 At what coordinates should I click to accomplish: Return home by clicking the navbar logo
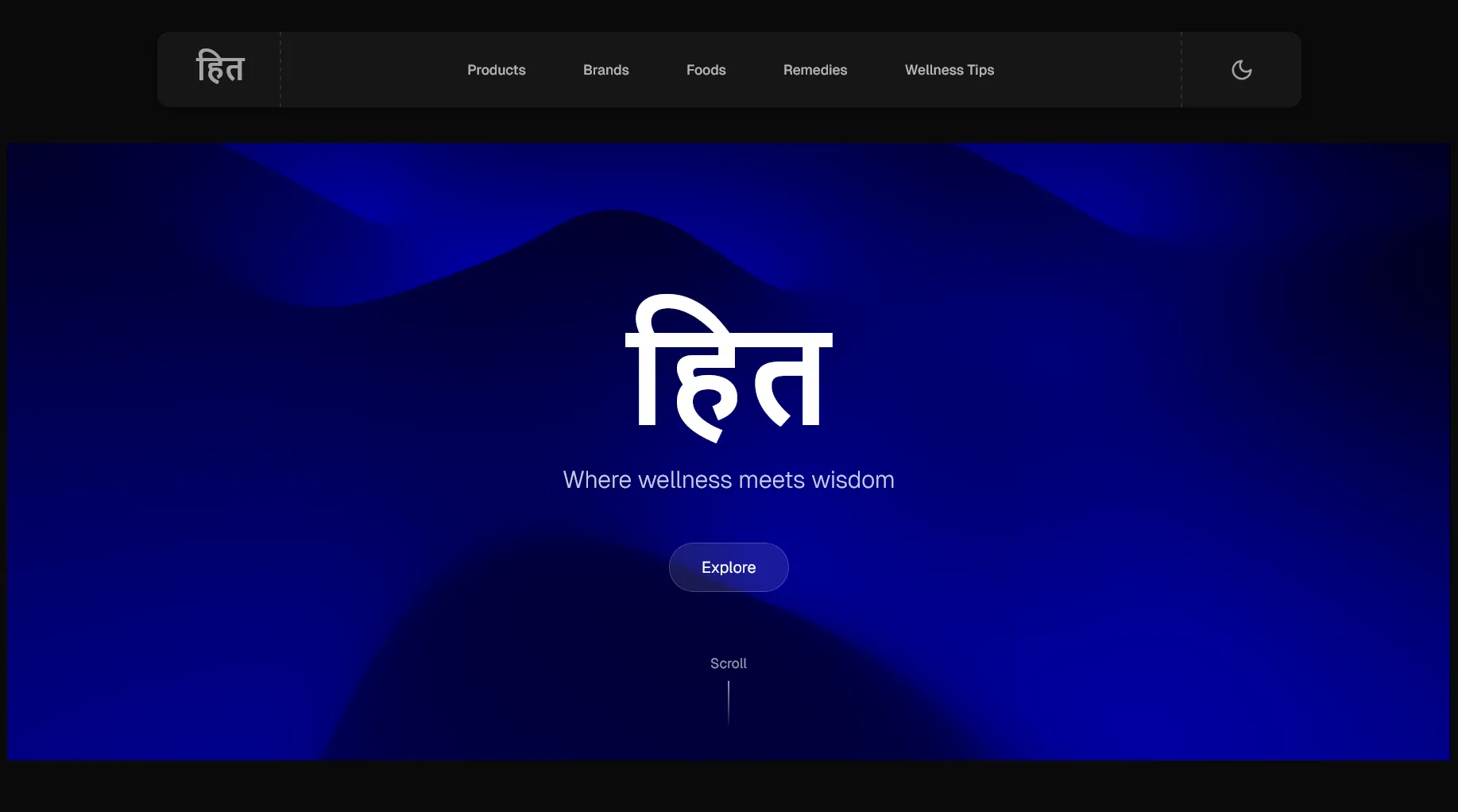(x=220, y=68)
